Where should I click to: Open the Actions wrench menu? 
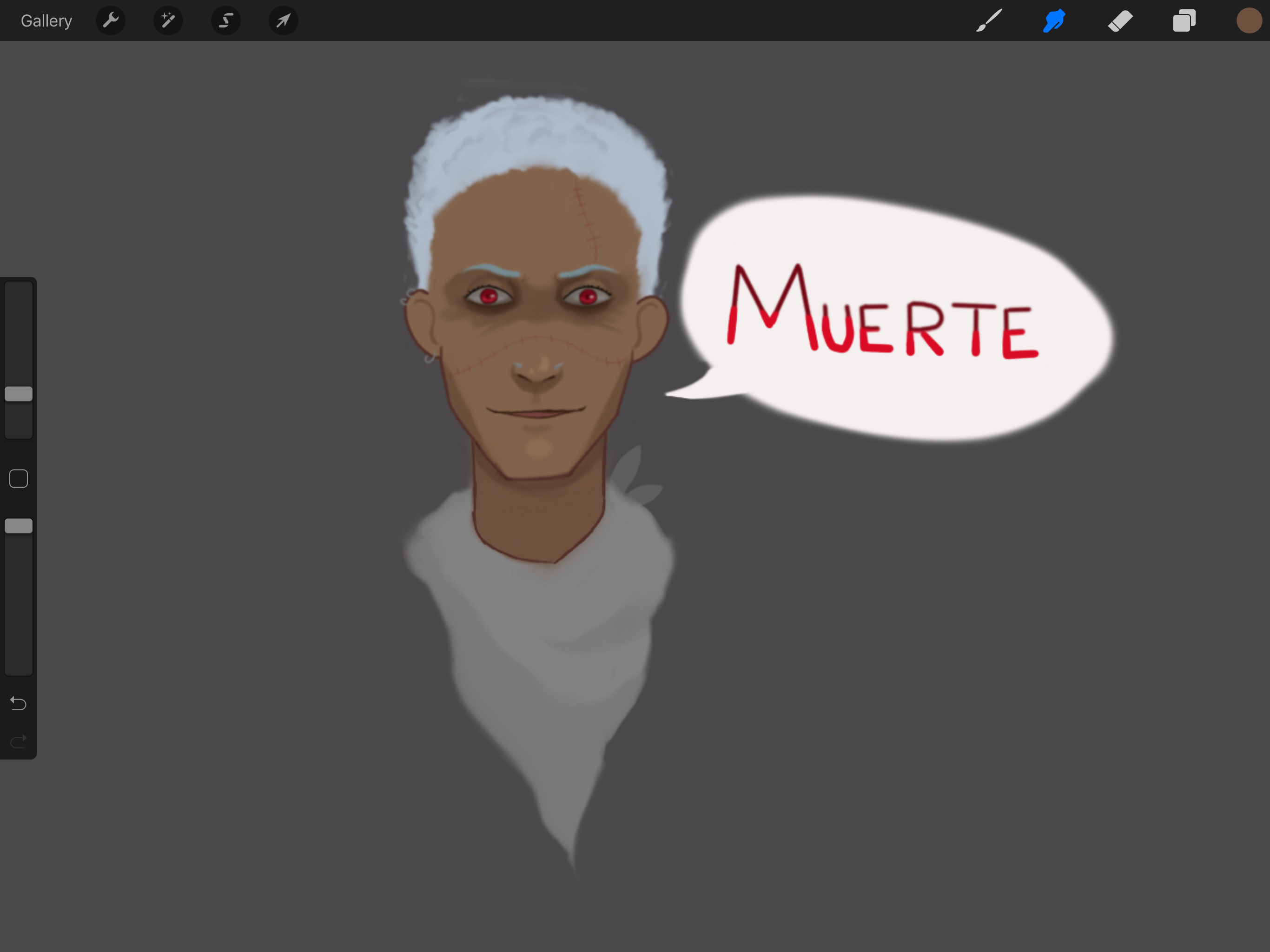pos(110,20)
